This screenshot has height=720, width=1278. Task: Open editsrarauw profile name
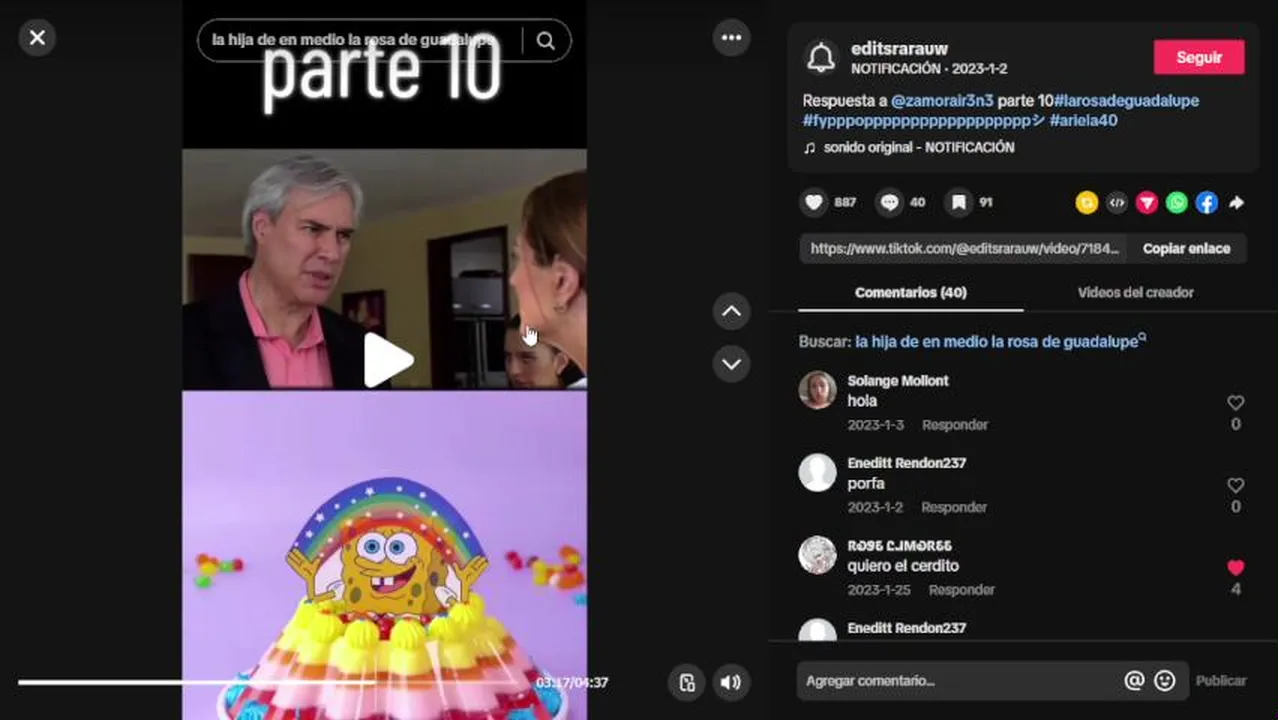[x=899, y=49]
